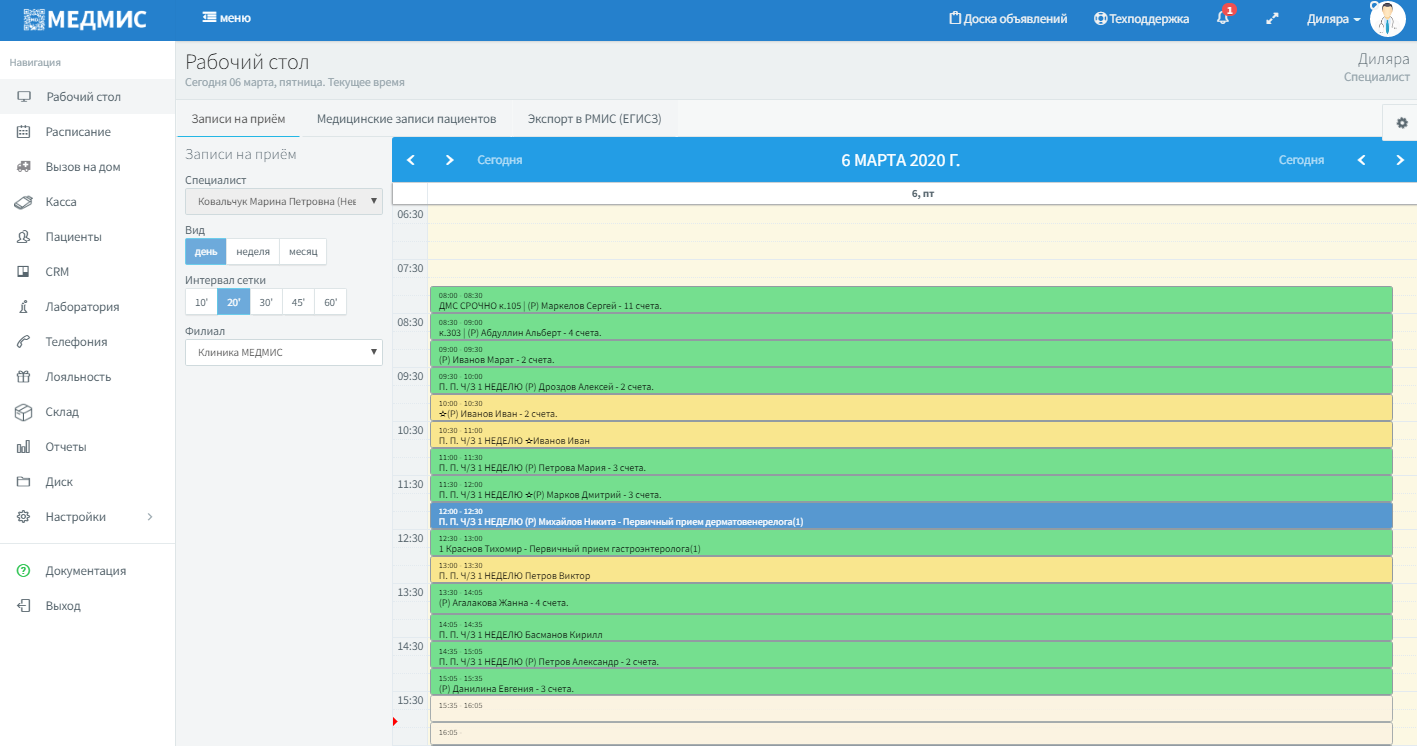Click the Склад box icon

24,412
